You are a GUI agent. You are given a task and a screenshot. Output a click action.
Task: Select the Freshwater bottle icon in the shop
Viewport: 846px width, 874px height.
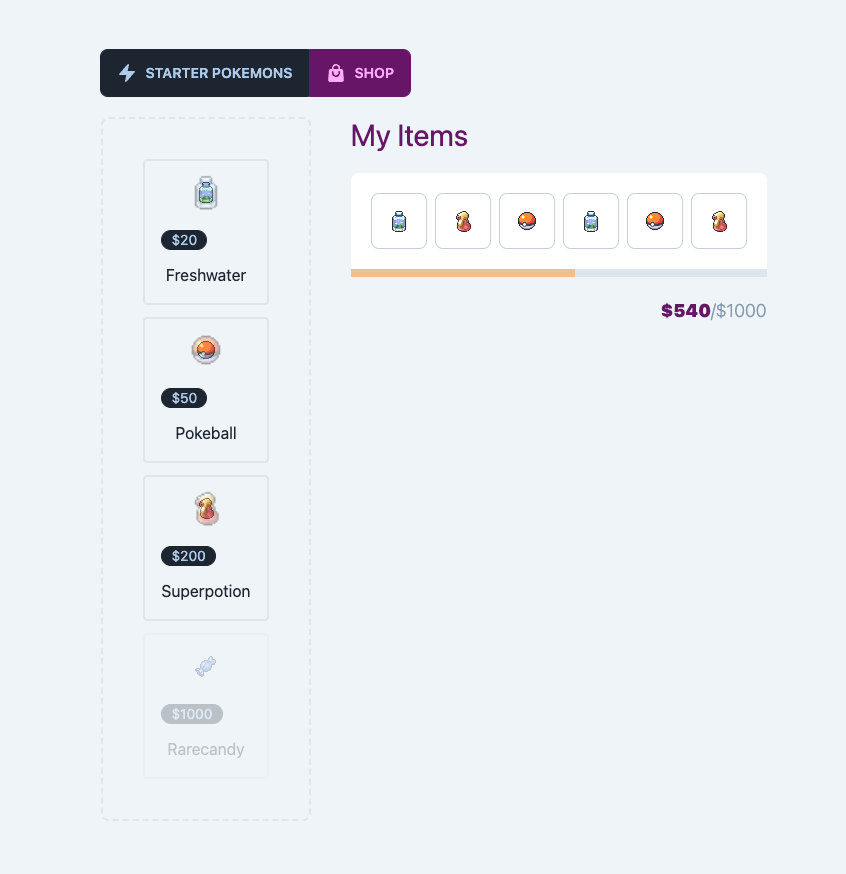[205, 192]
